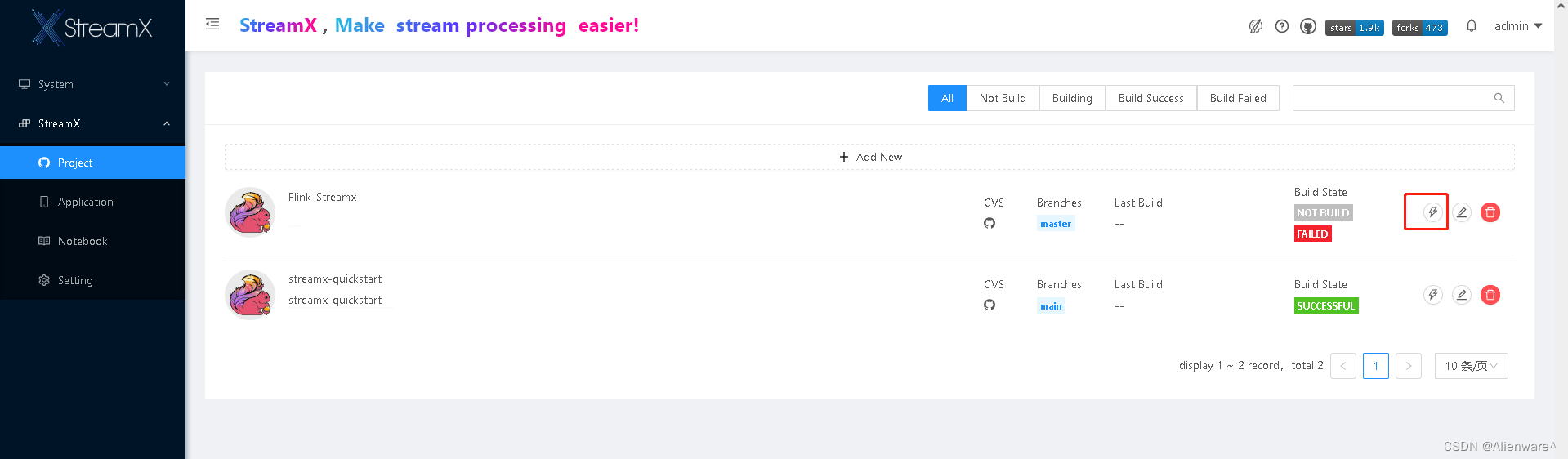The height and width of the screenshot is (459, 1568).
Task: Click the Notebook book icon in the sidebar
Action: [x=44, y=241]
